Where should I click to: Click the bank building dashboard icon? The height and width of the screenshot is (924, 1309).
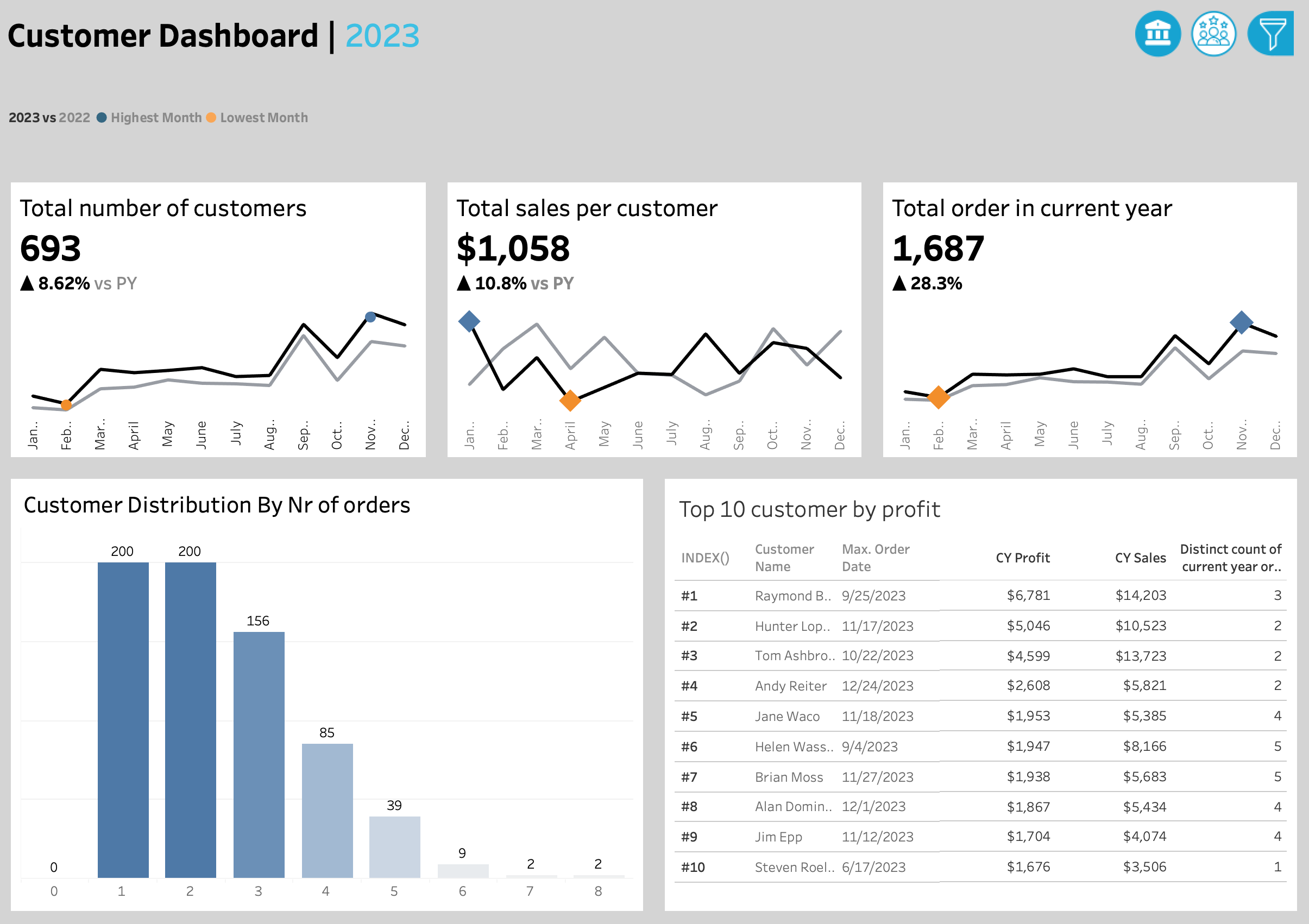tap(1157, 34)
